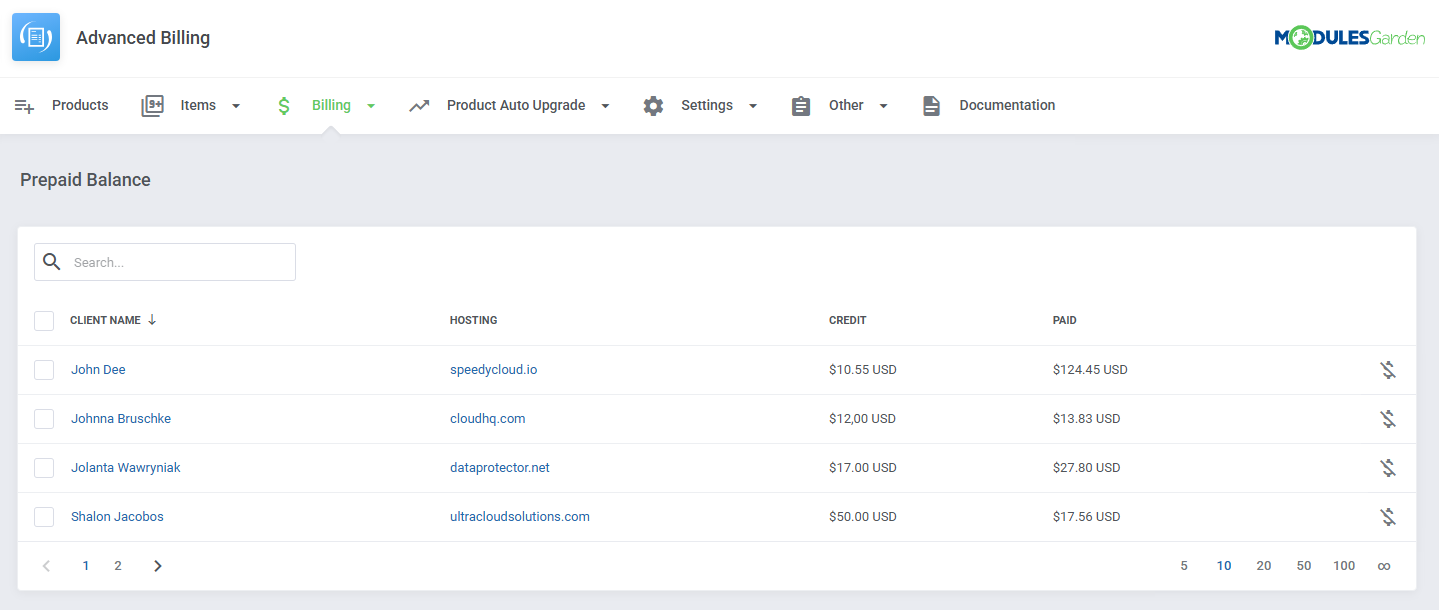Open the Documentation menu item
The height and width of the screenshot is (610, 1439).
click(1006, 105)
